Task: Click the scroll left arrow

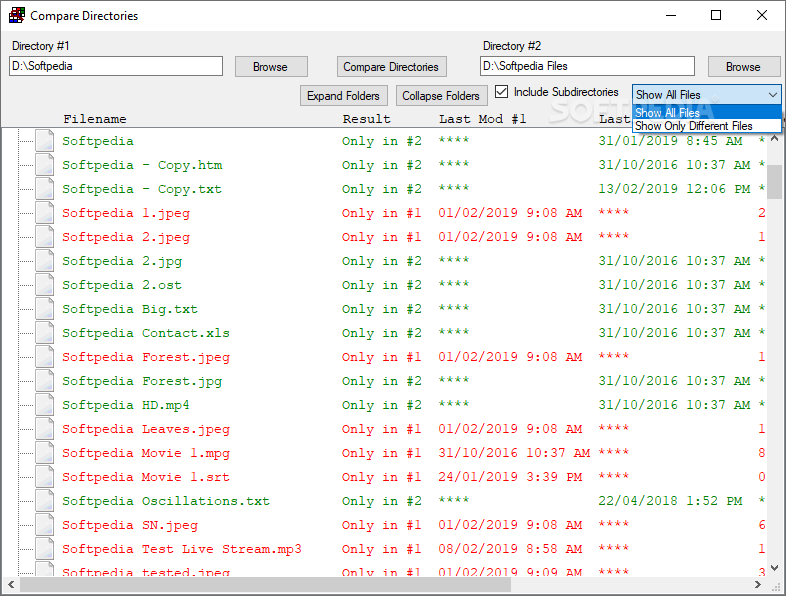Action: (x=11, y=584)
